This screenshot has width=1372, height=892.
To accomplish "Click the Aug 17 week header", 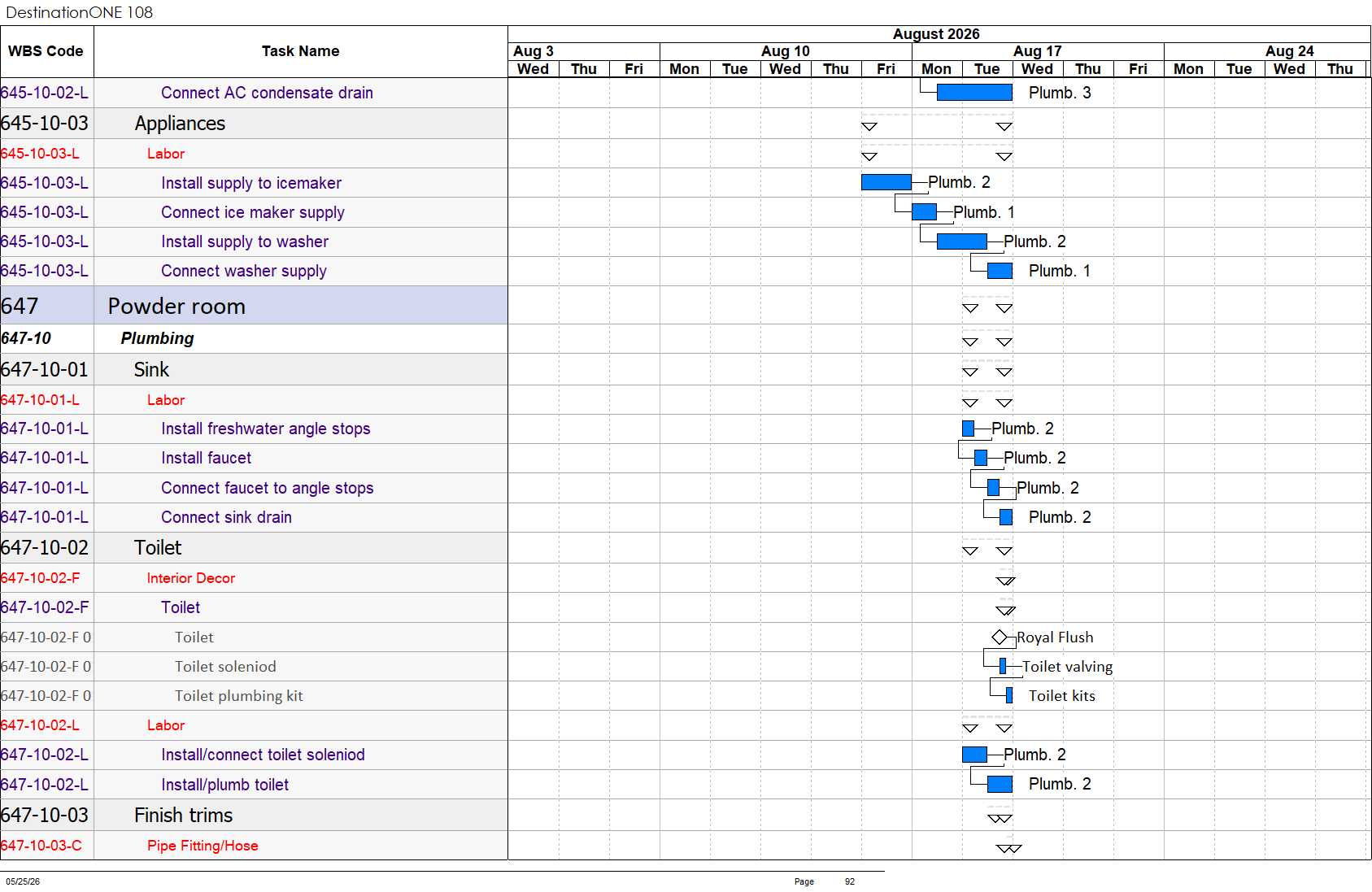I will [x=1038, y=51].
